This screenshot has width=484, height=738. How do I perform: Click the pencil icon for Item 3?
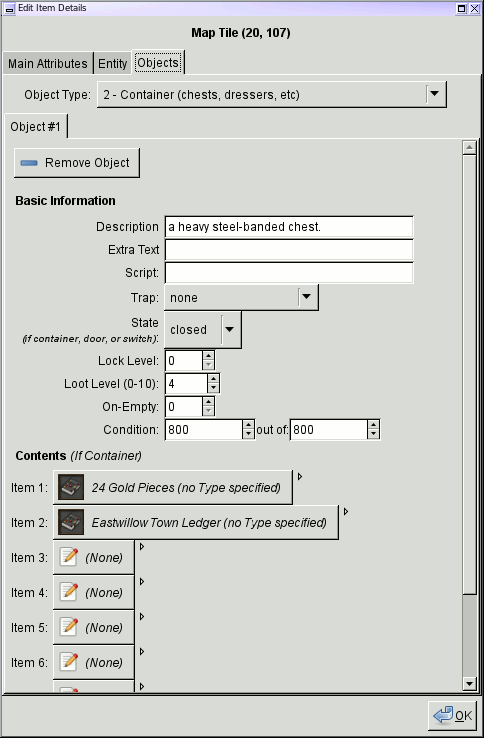click(69, 557)
